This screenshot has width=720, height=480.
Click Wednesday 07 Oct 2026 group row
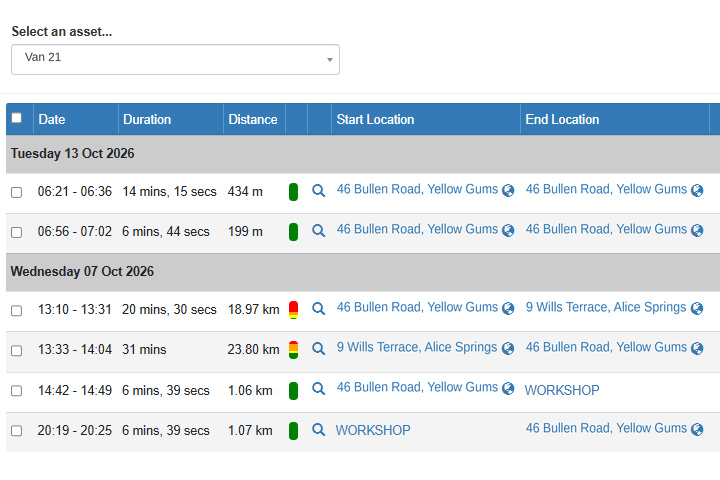pos(363,271)
